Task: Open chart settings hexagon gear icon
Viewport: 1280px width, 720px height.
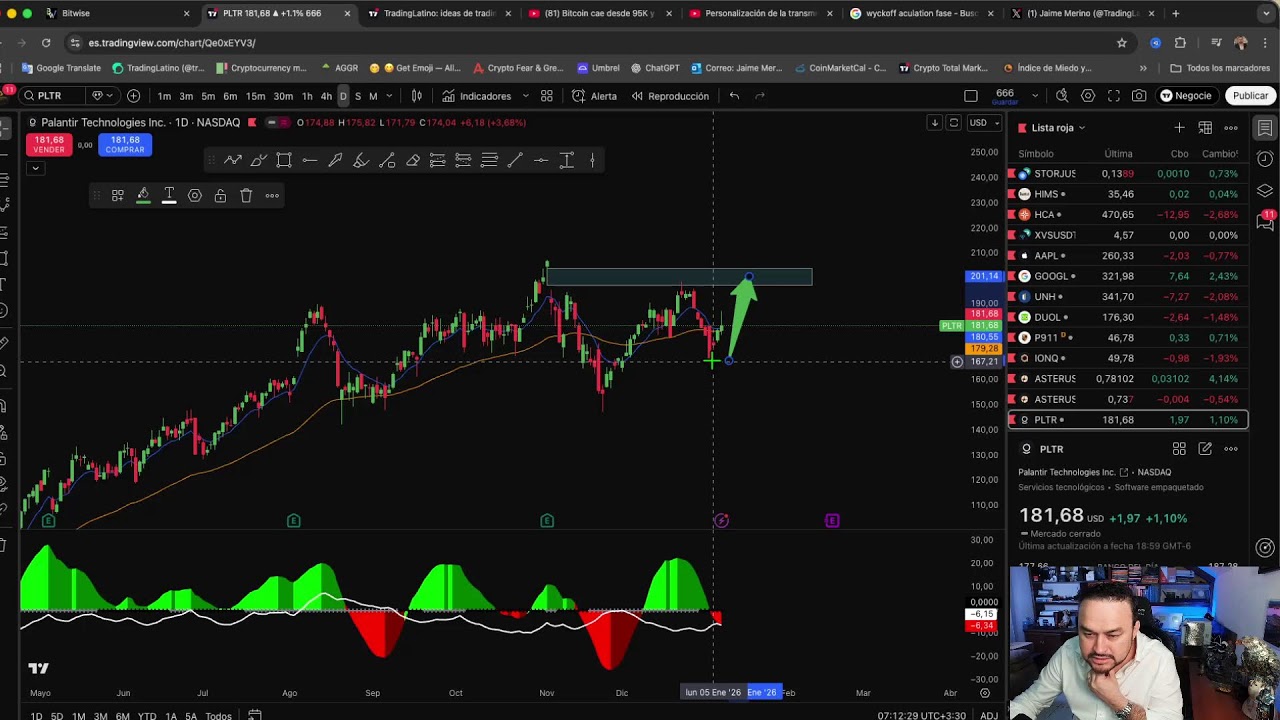Action: click(1088, 96)
